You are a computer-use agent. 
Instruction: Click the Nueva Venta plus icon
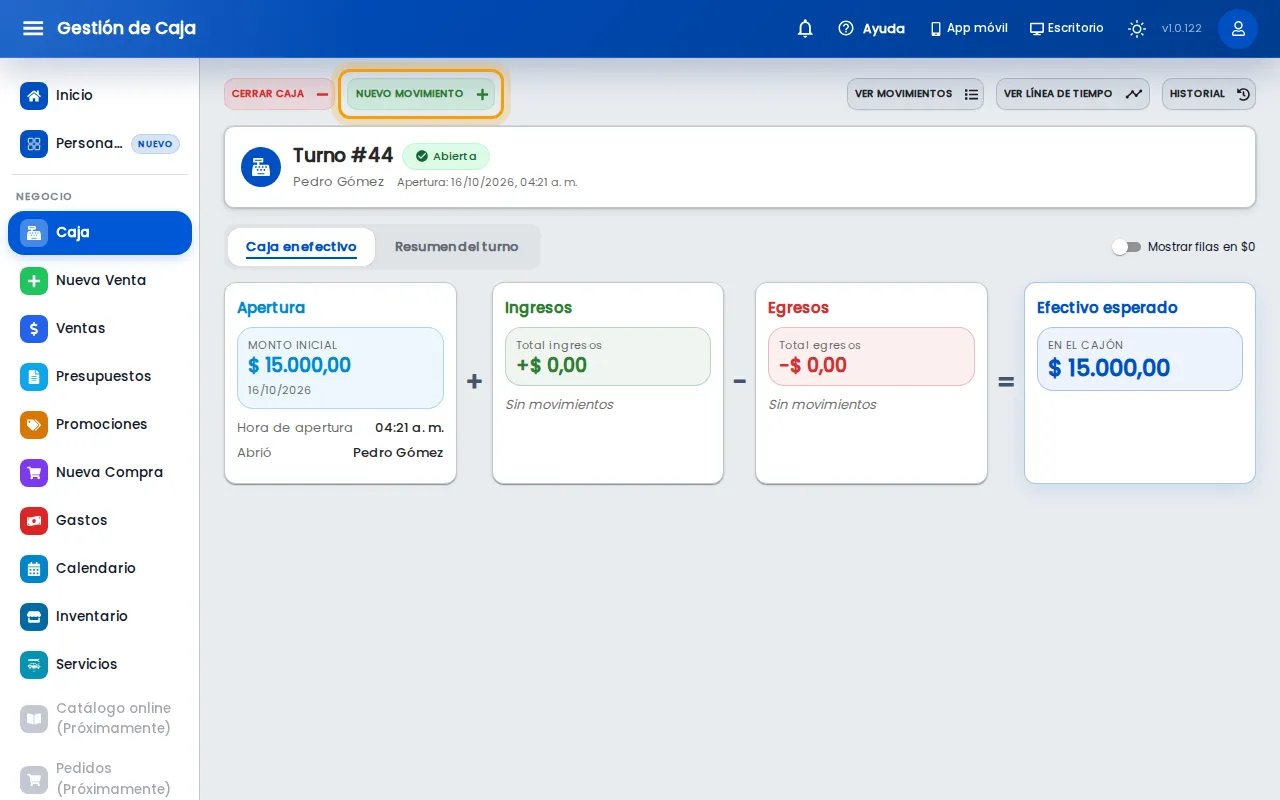34,281
